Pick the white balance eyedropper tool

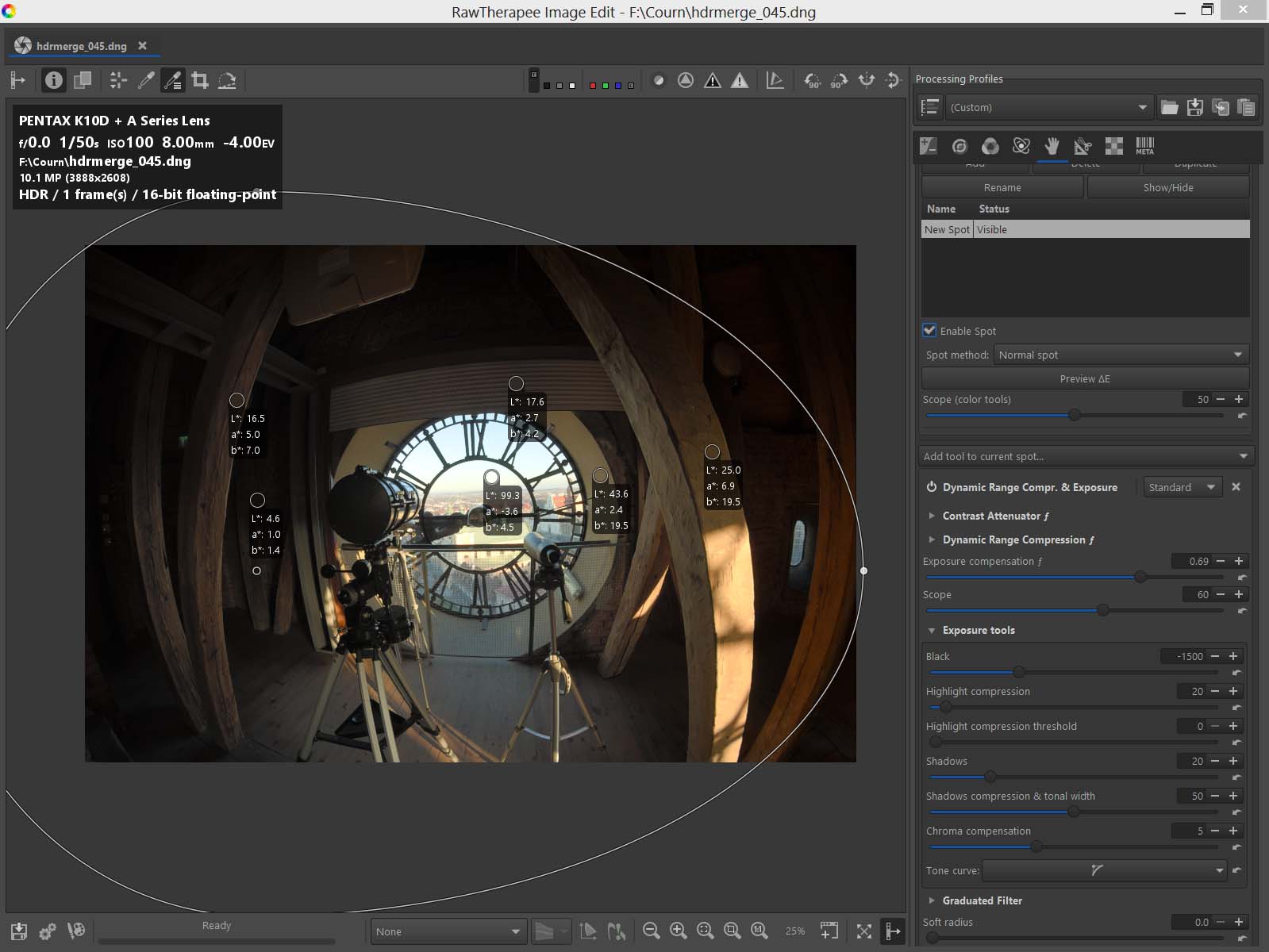[x=146, y=80]
